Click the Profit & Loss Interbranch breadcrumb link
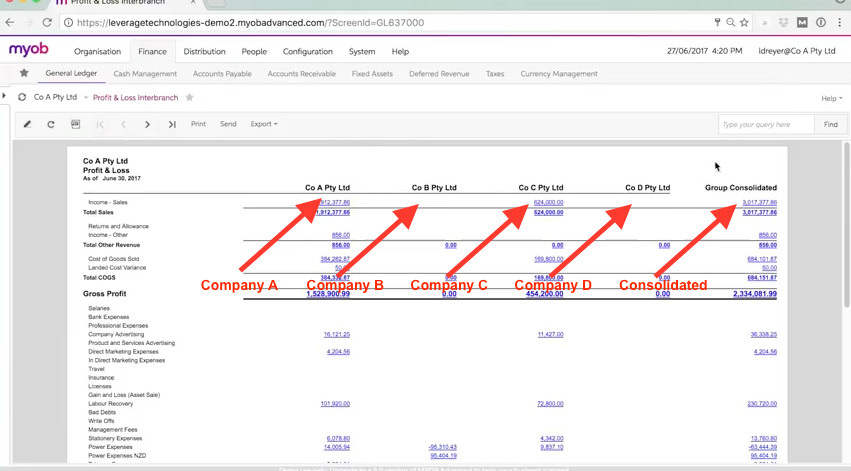851x471 pixels. coord(135,98)
